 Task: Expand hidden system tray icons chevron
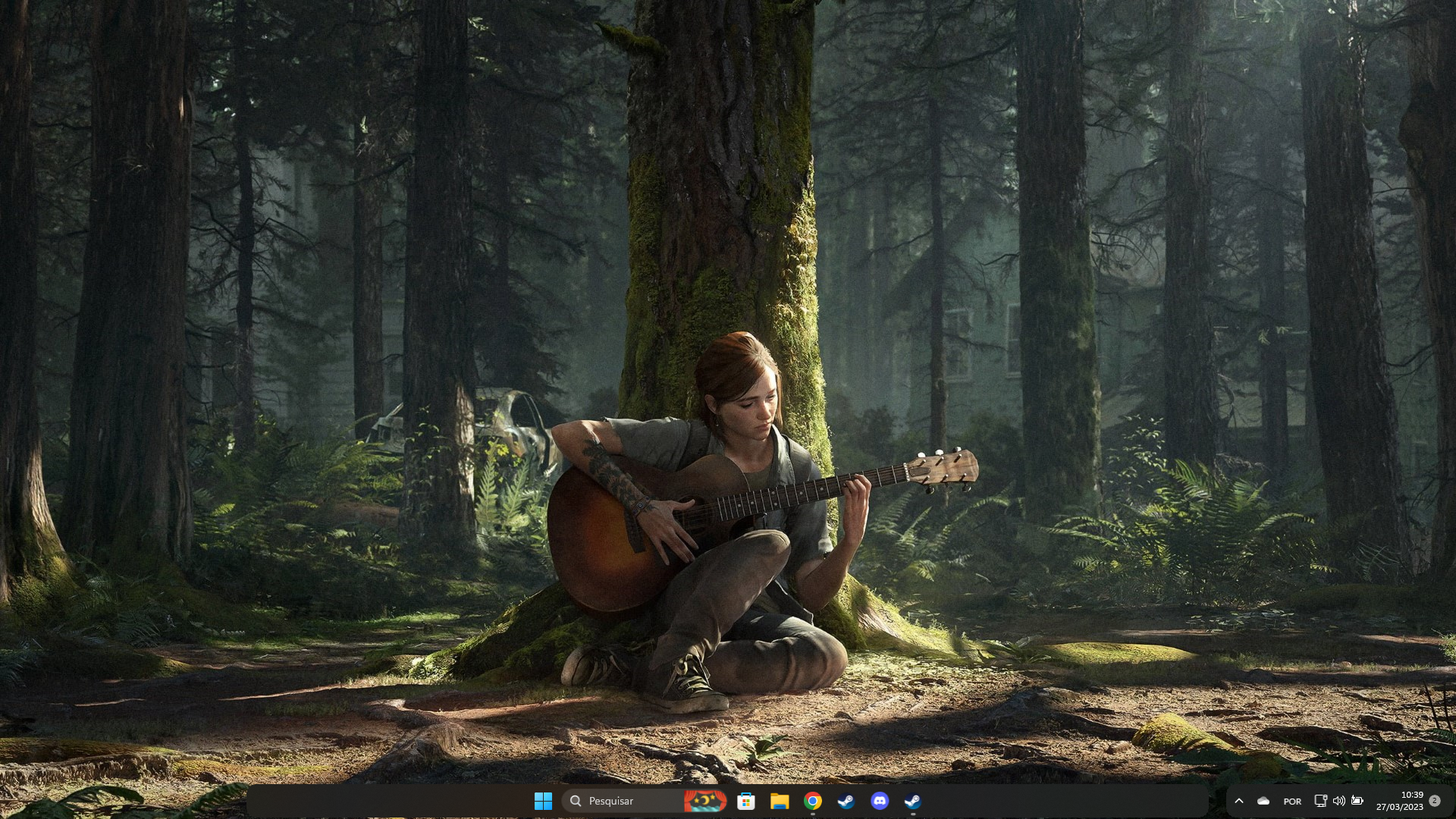1239,801
